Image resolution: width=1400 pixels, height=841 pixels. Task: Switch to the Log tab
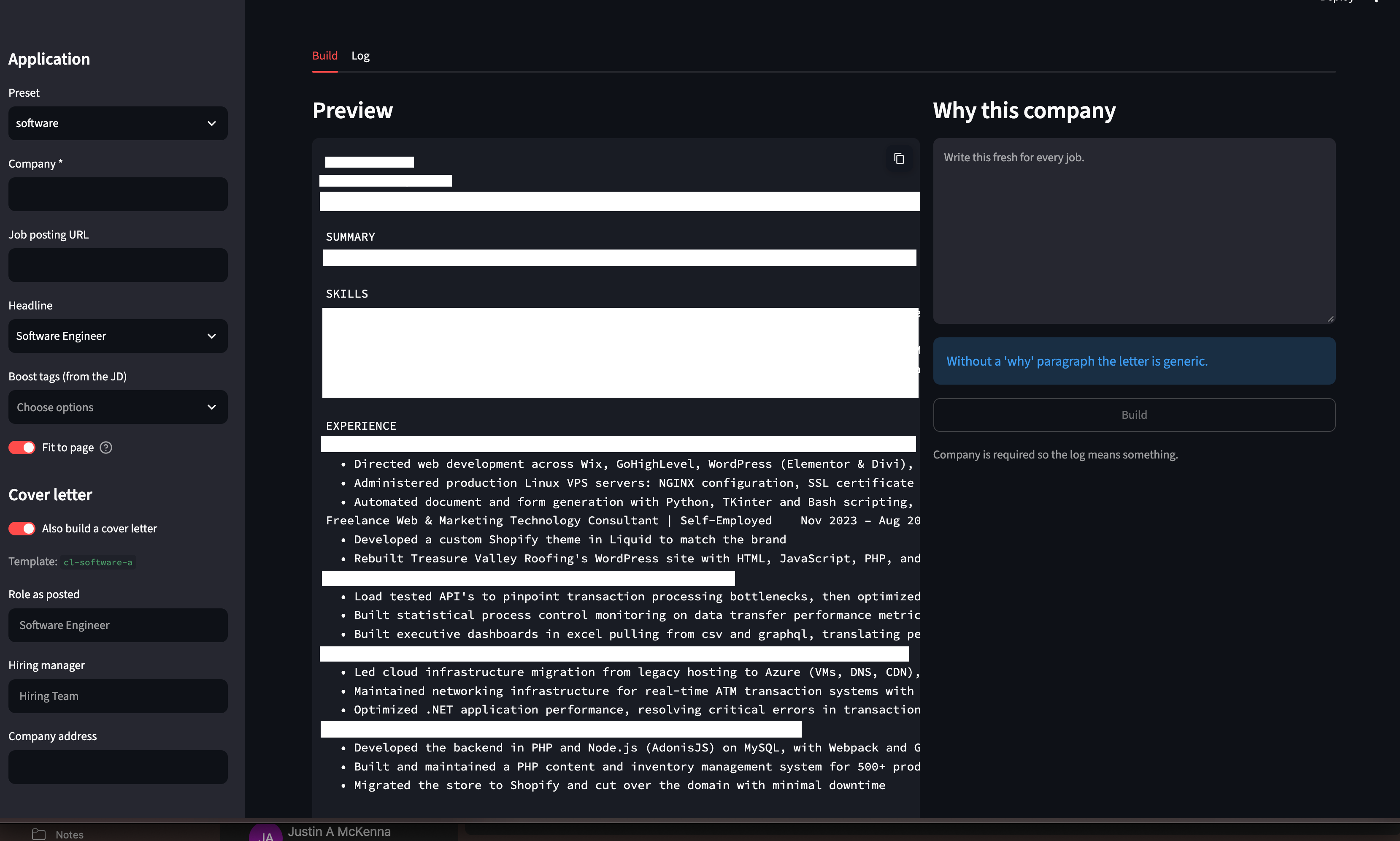360,56
